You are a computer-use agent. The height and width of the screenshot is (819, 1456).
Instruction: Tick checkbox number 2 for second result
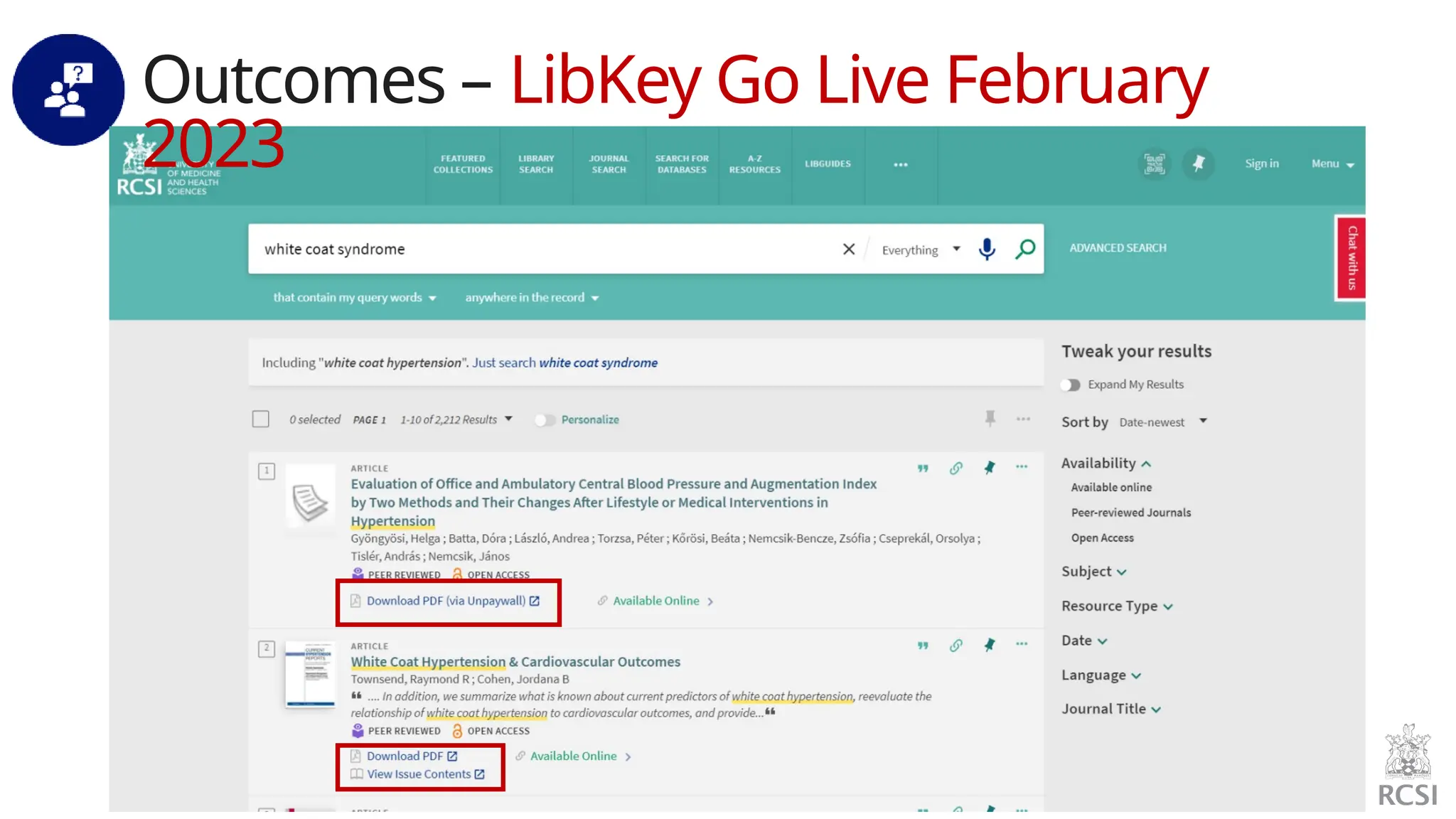267,648
